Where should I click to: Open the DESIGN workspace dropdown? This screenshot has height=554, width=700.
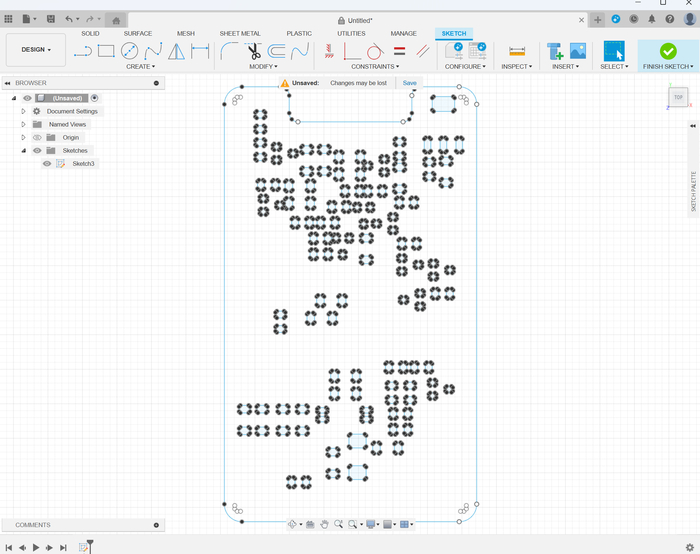36,49
